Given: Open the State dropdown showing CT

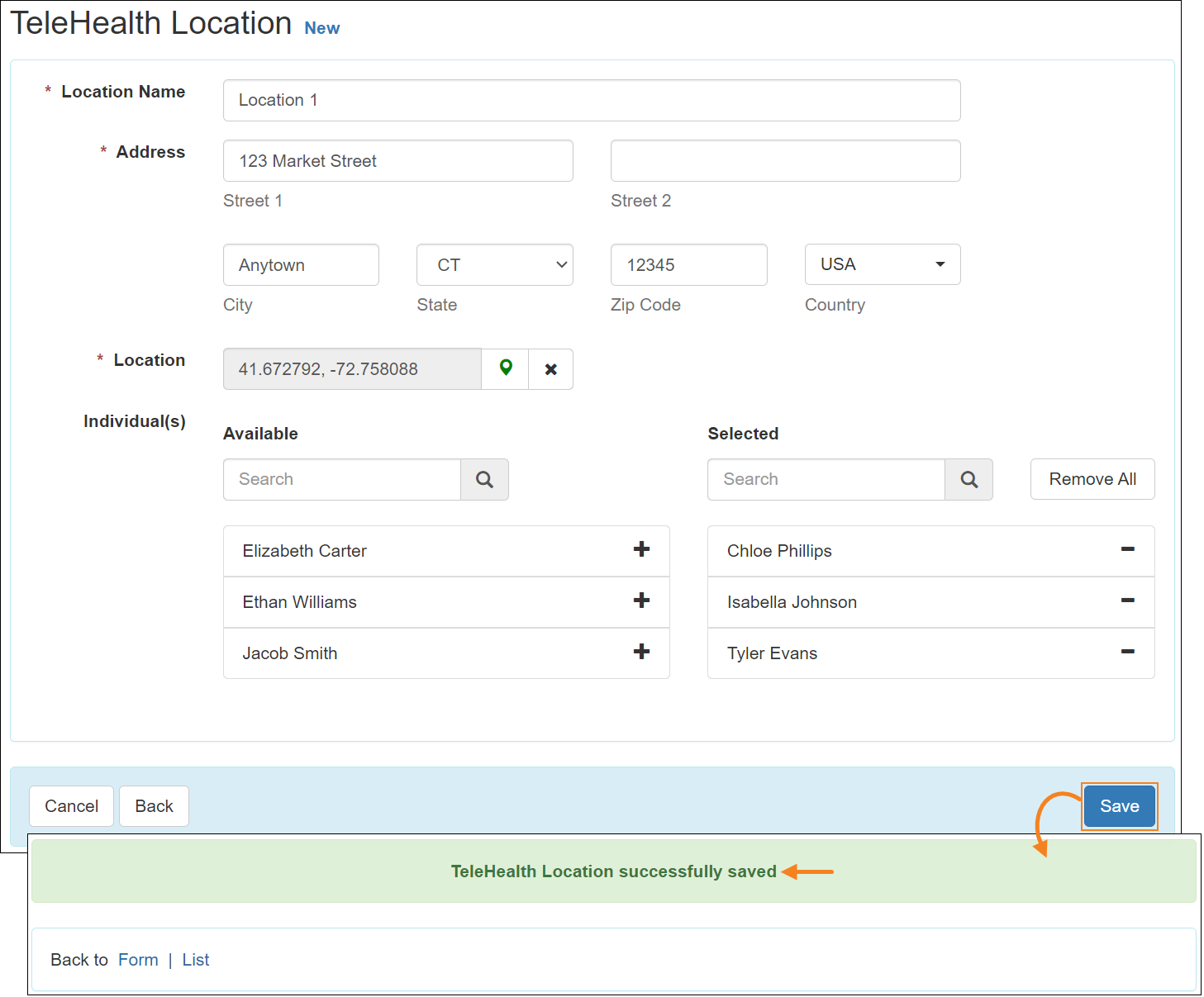Looking at the screenshot, I should 495,264.
